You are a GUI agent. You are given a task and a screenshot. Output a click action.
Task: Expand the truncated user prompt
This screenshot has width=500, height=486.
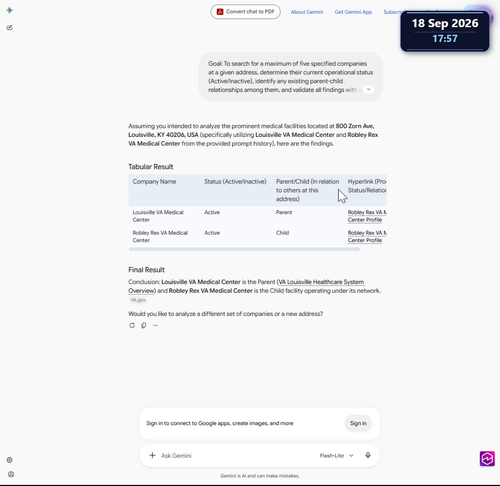(x=368, y=89)
